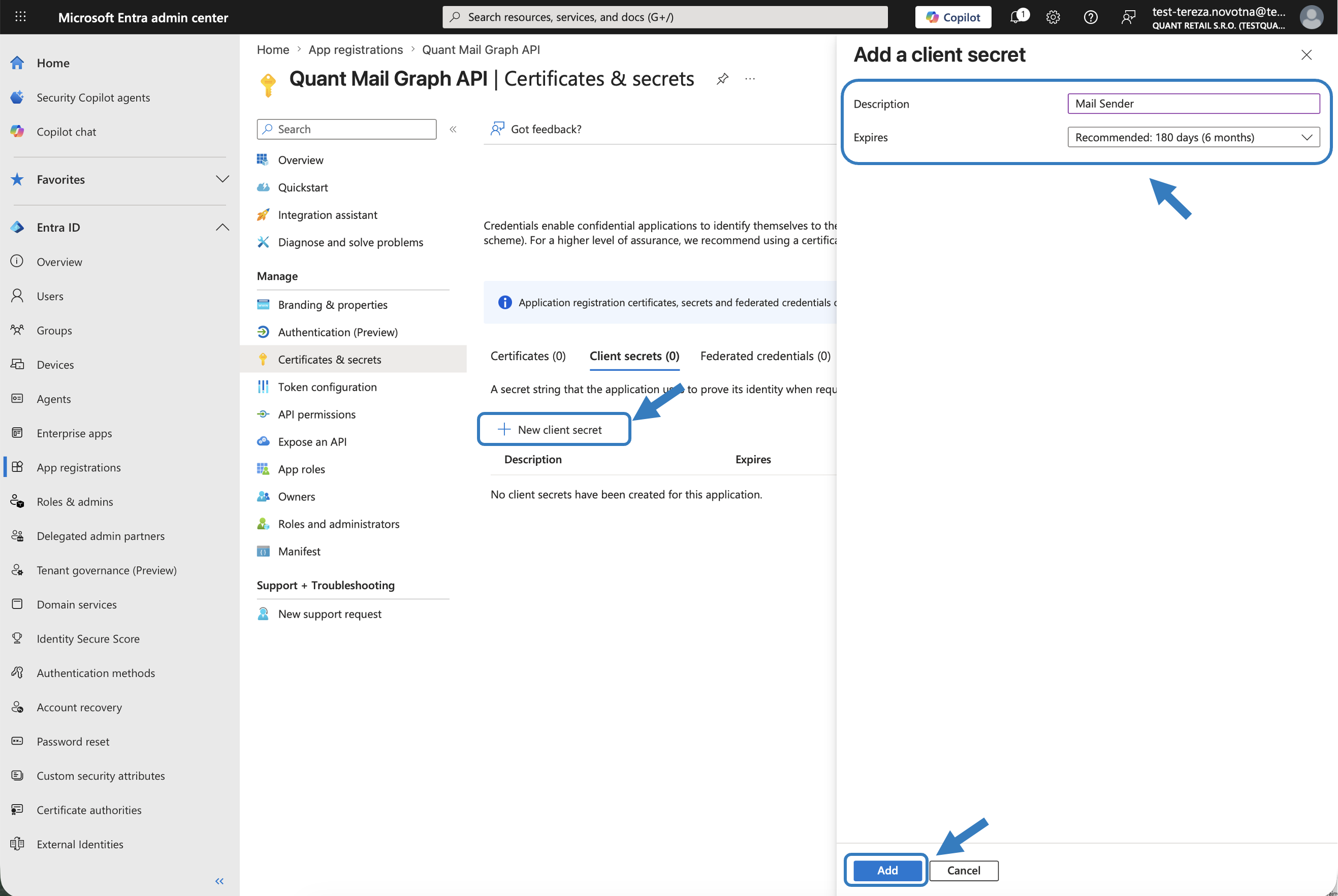Image resolution: width=1338 pixels, height=896 pixels.
Task: Click the Token configuration bars icon
Action: (263, 387)
